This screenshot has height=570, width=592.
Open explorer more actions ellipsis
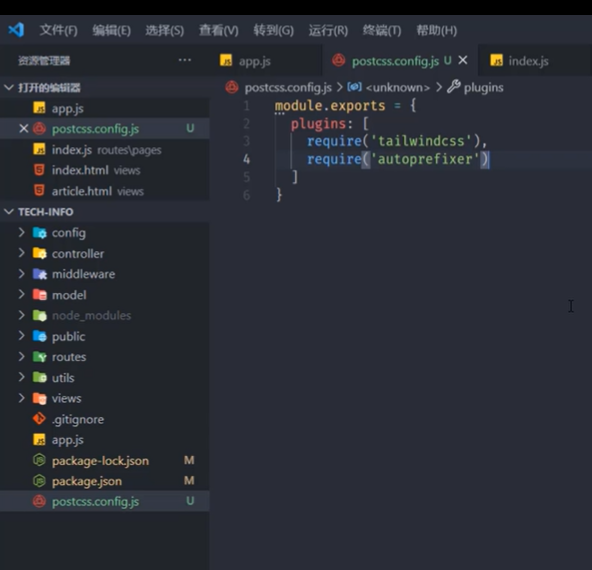[x=185, y=60]
